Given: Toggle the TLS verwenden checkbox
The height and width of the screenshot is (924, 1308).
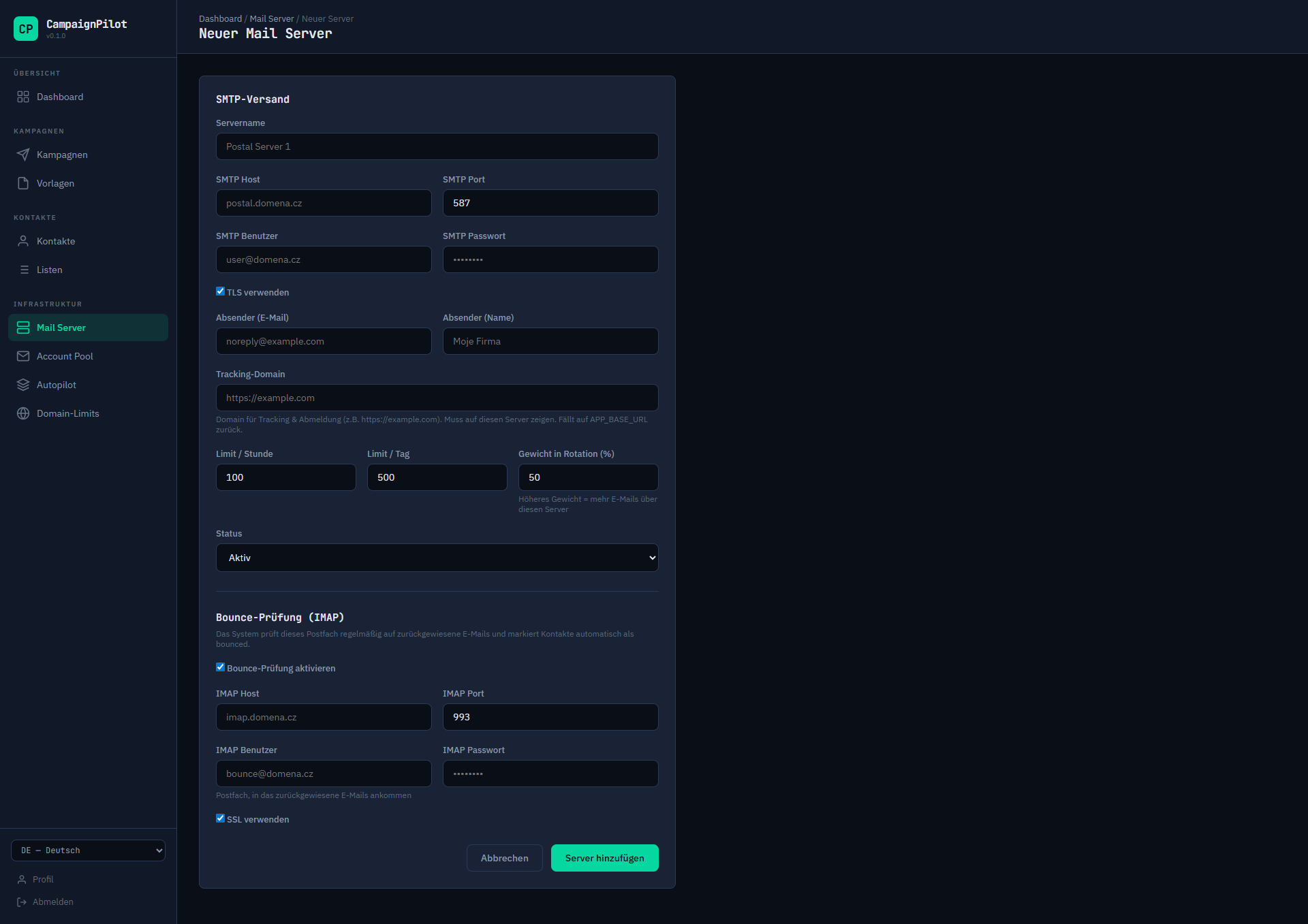Looking at the screenshot, I should pos(220,291).
